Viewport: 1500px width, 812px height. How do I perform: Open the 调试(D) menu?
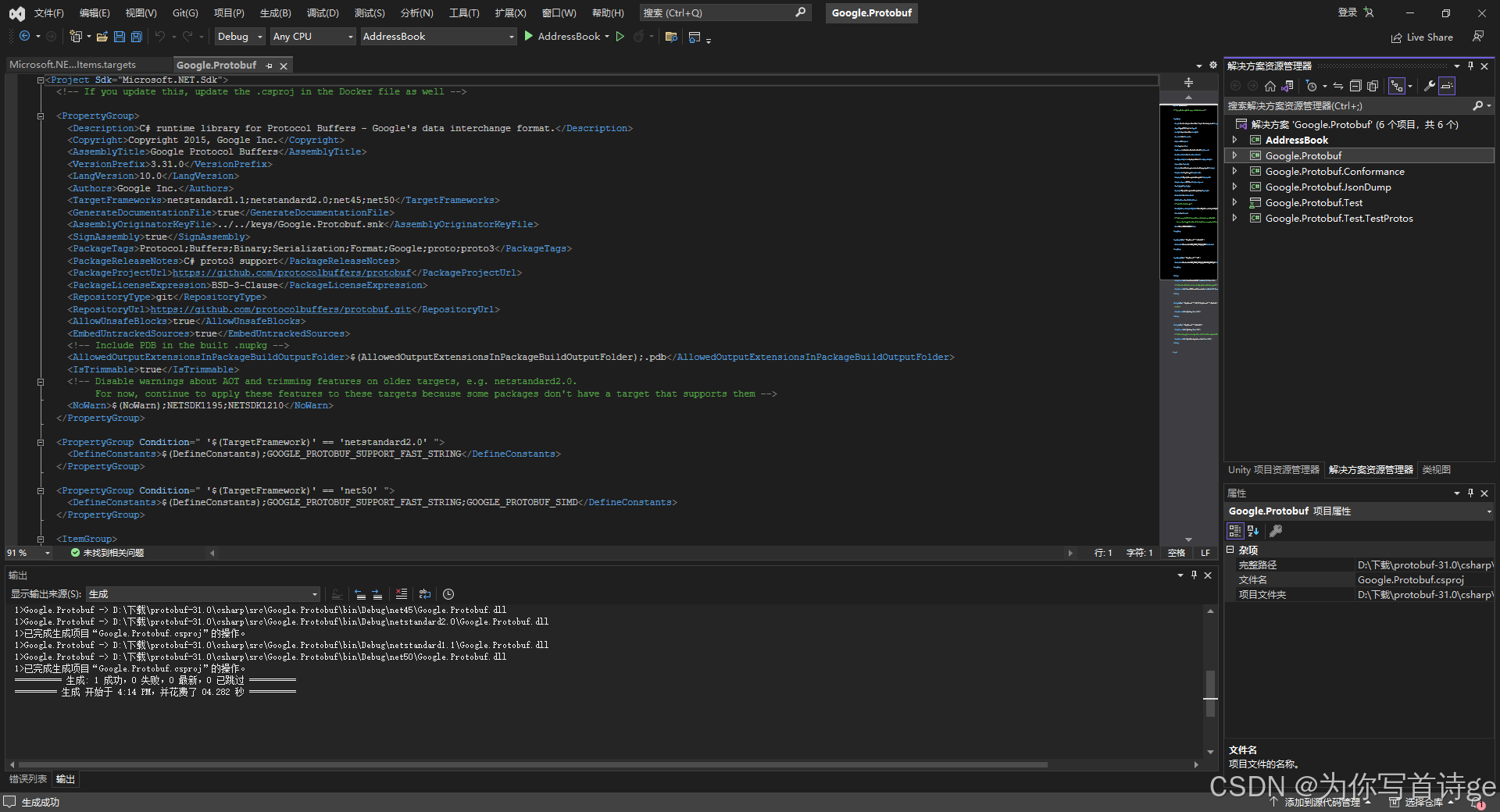(323, 13)
